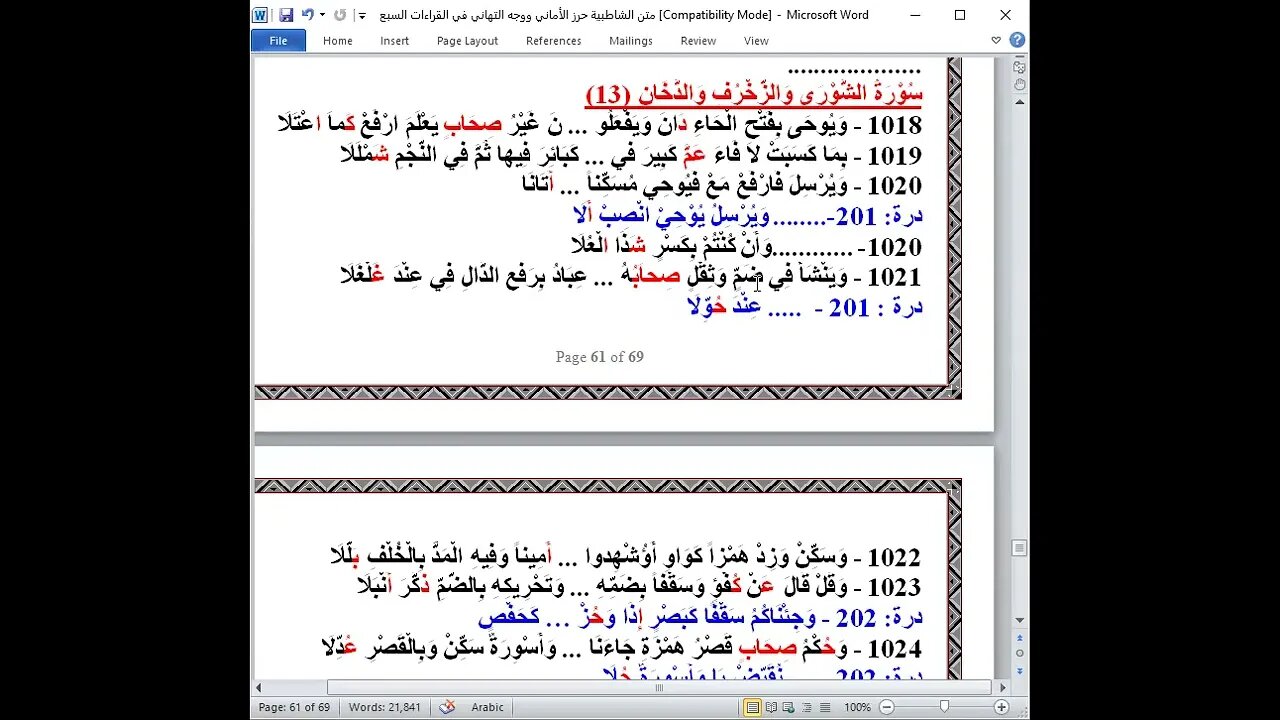The image size is (1280, 720).
Task: Open the Page Layout ribbon tab
Action: coord(467,41)
